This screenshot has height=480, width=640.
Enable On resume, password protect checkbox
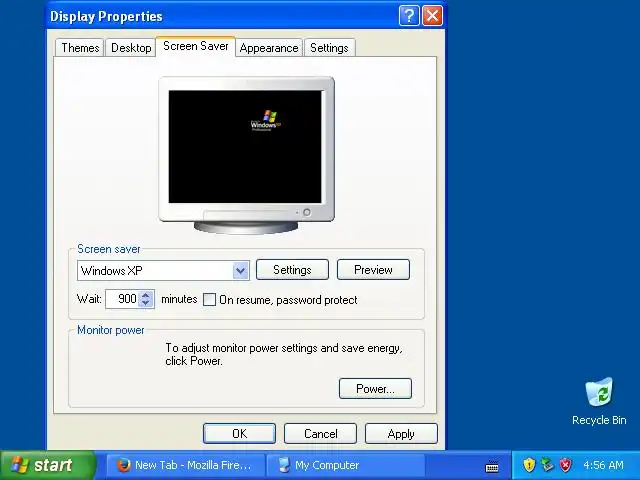tap(209, 300)
